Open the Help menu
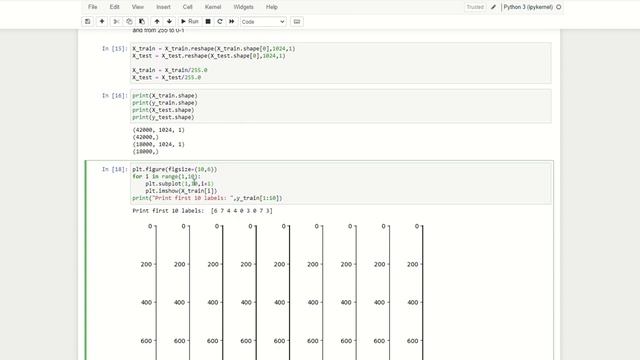Screen dimensions: 640x360 pos(271,7)
